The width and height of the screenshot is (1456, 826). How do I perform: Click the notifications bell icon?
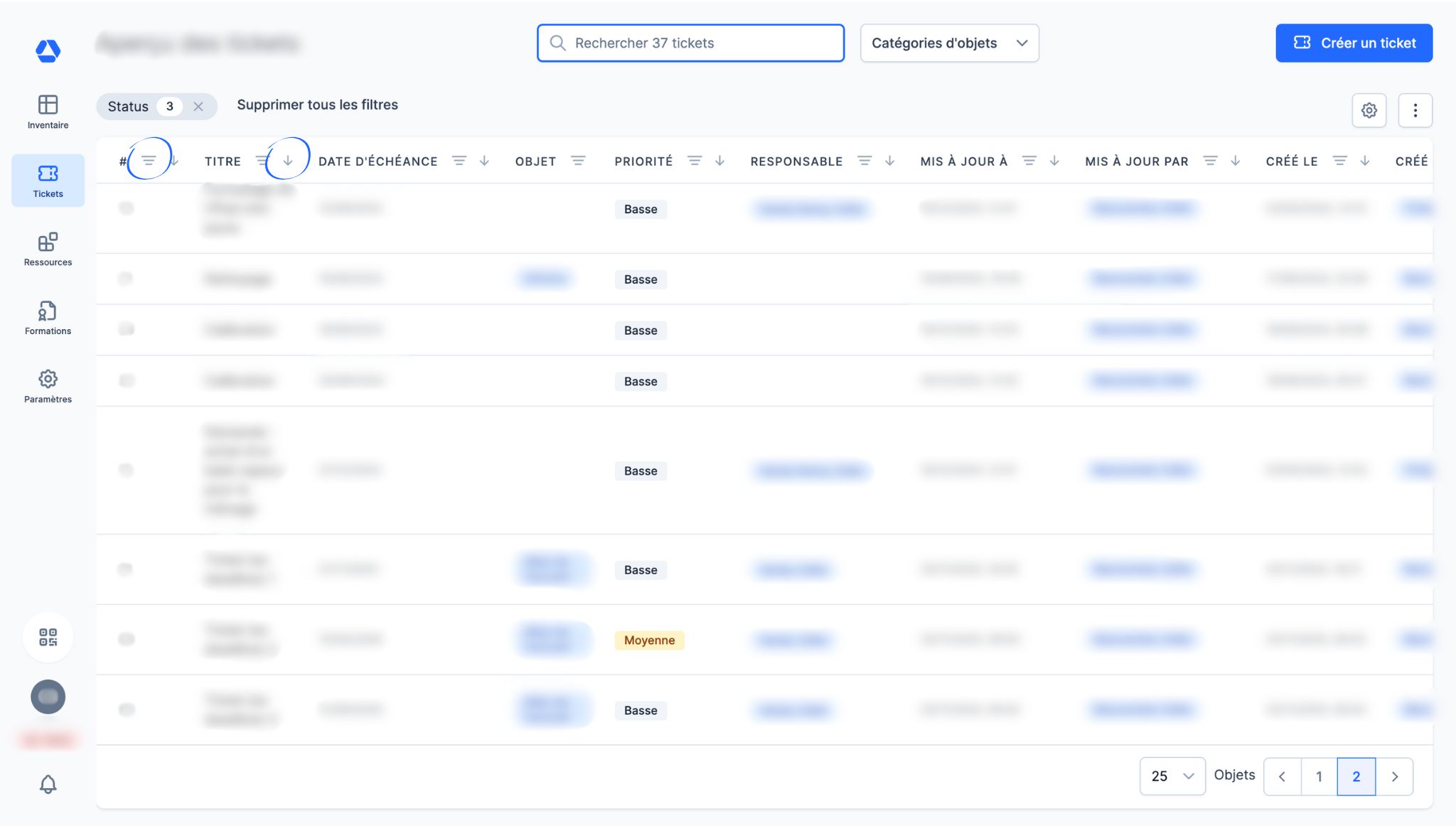tap(48, 784)
